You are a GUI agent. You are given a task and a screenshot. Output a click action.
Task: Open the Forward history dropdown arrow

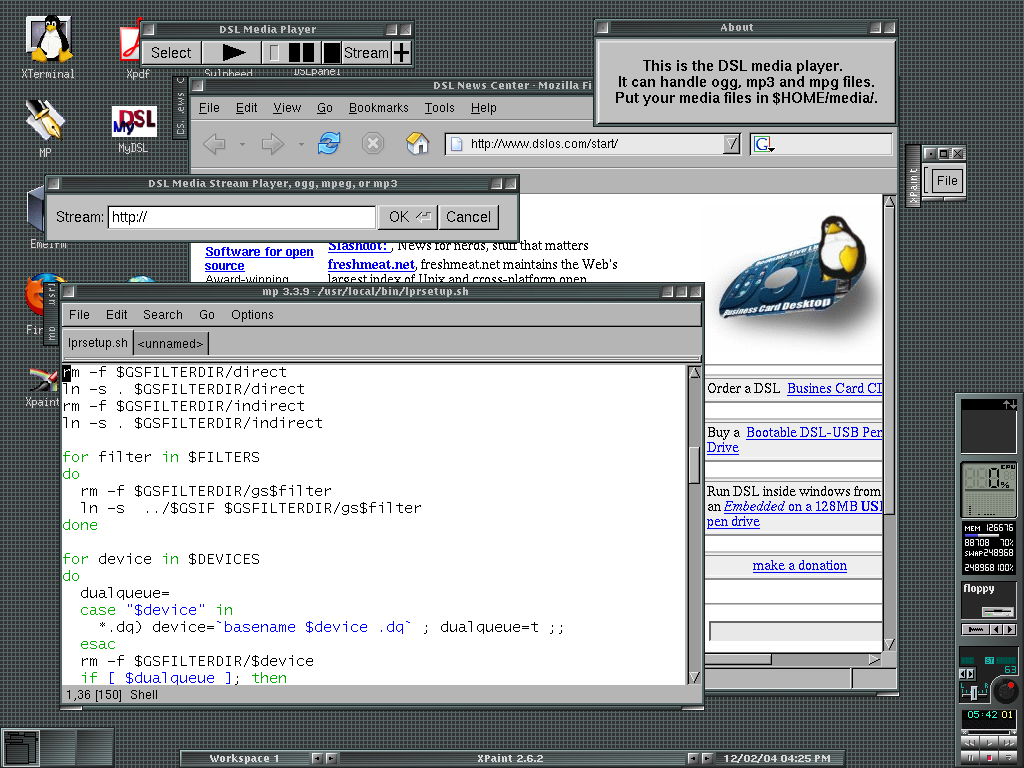point(301,144)
